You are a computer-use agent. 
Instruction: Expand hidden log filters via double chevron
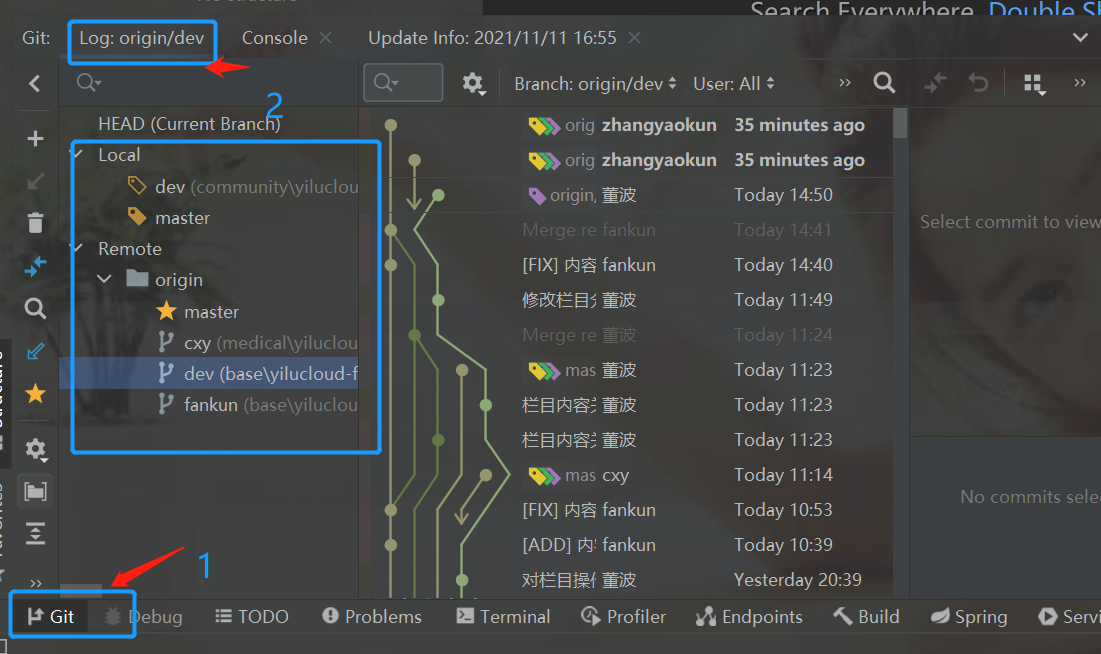click(x=845, y=83)
